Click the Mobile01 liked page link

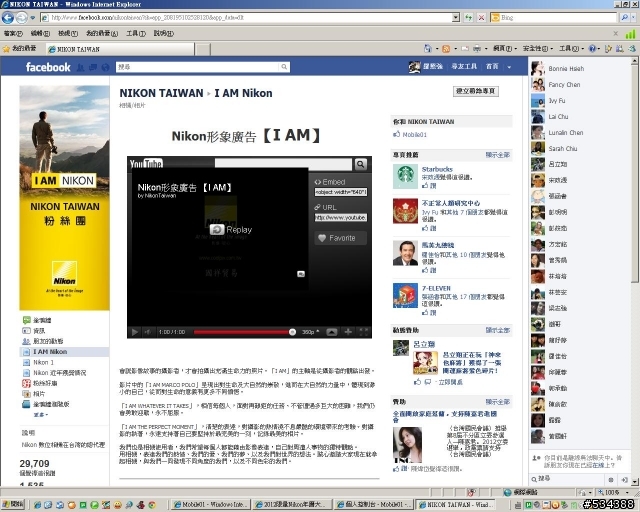pyautogui.click(x=414, y=135)
